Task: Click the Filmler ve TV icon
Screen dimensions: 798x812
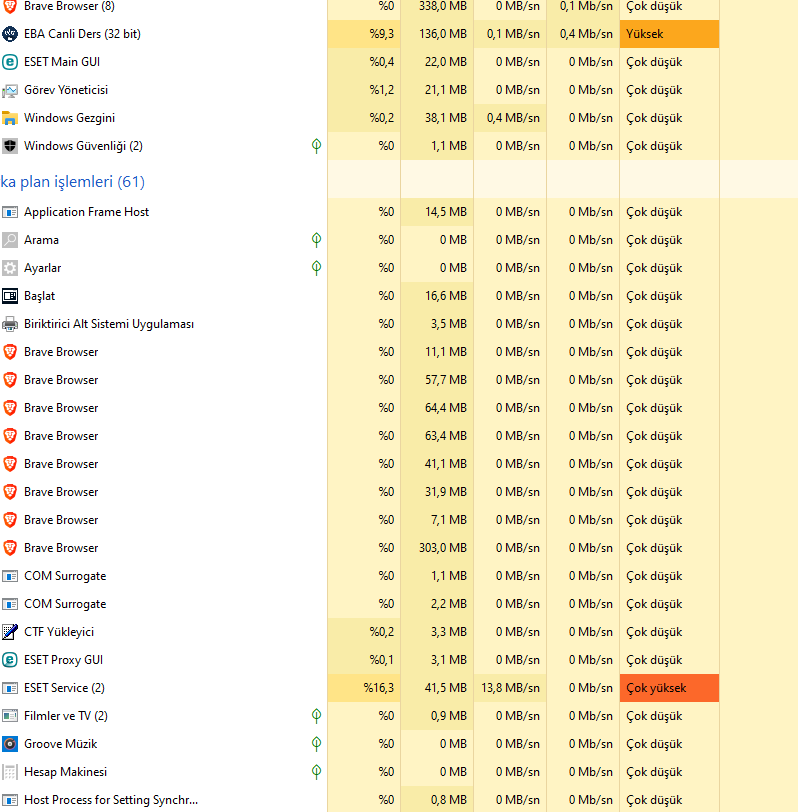Action: [10, 716]
